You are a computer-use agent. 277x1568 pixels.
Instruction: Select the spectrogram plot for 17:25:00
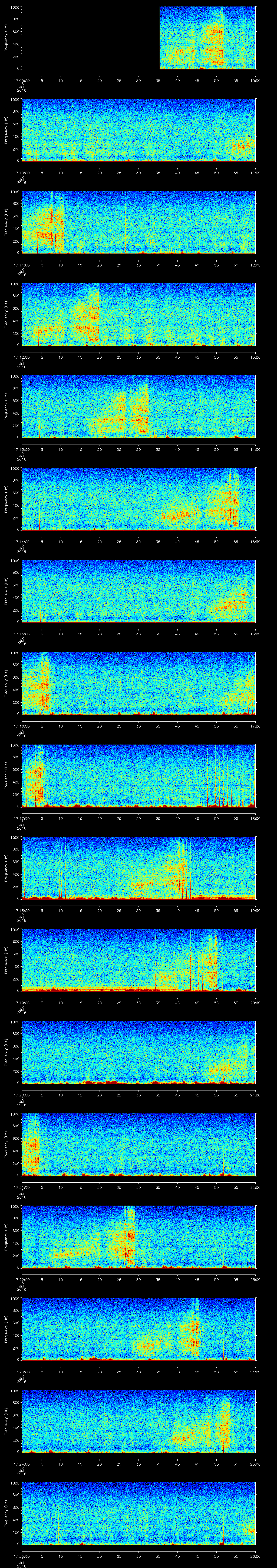[x=139, y=1514]
